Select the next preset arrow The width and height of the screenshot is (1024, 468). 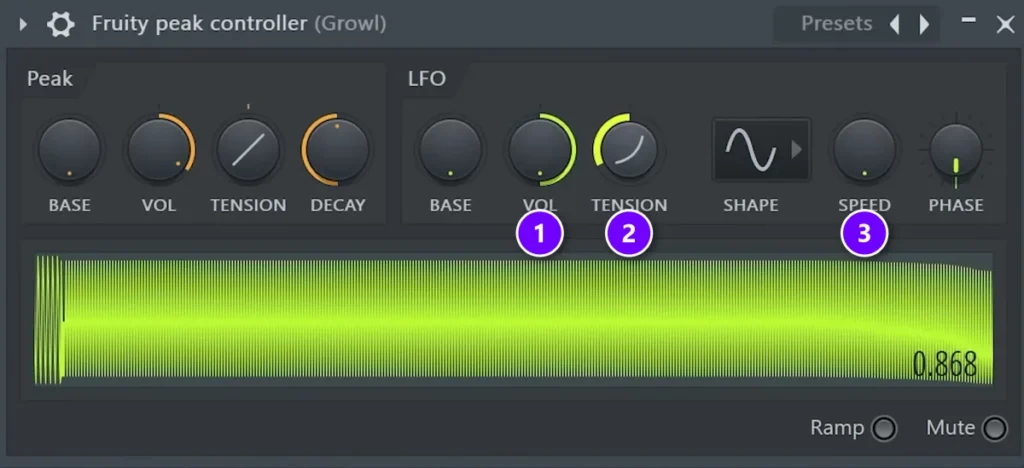924,25
